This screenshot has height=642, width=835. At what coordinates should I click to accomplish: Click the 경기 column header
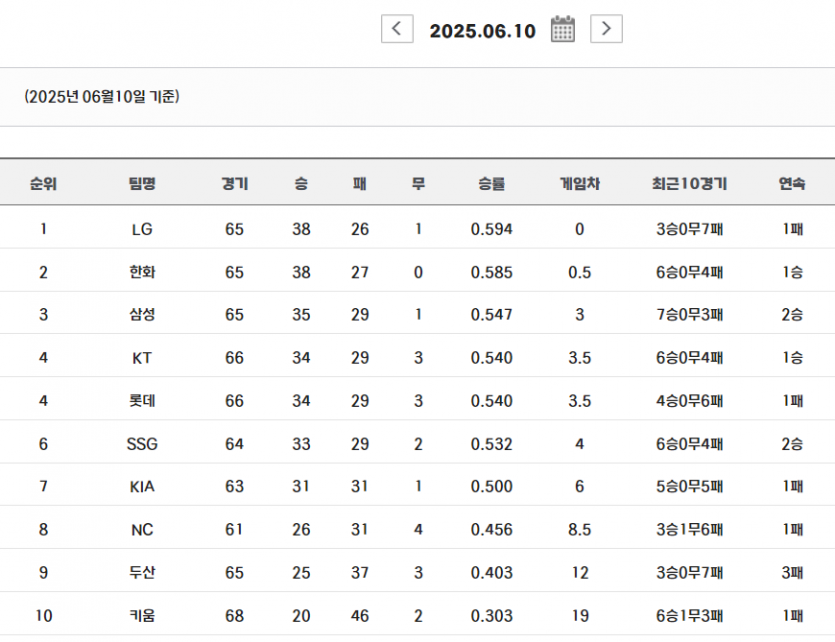coord(234,184)
